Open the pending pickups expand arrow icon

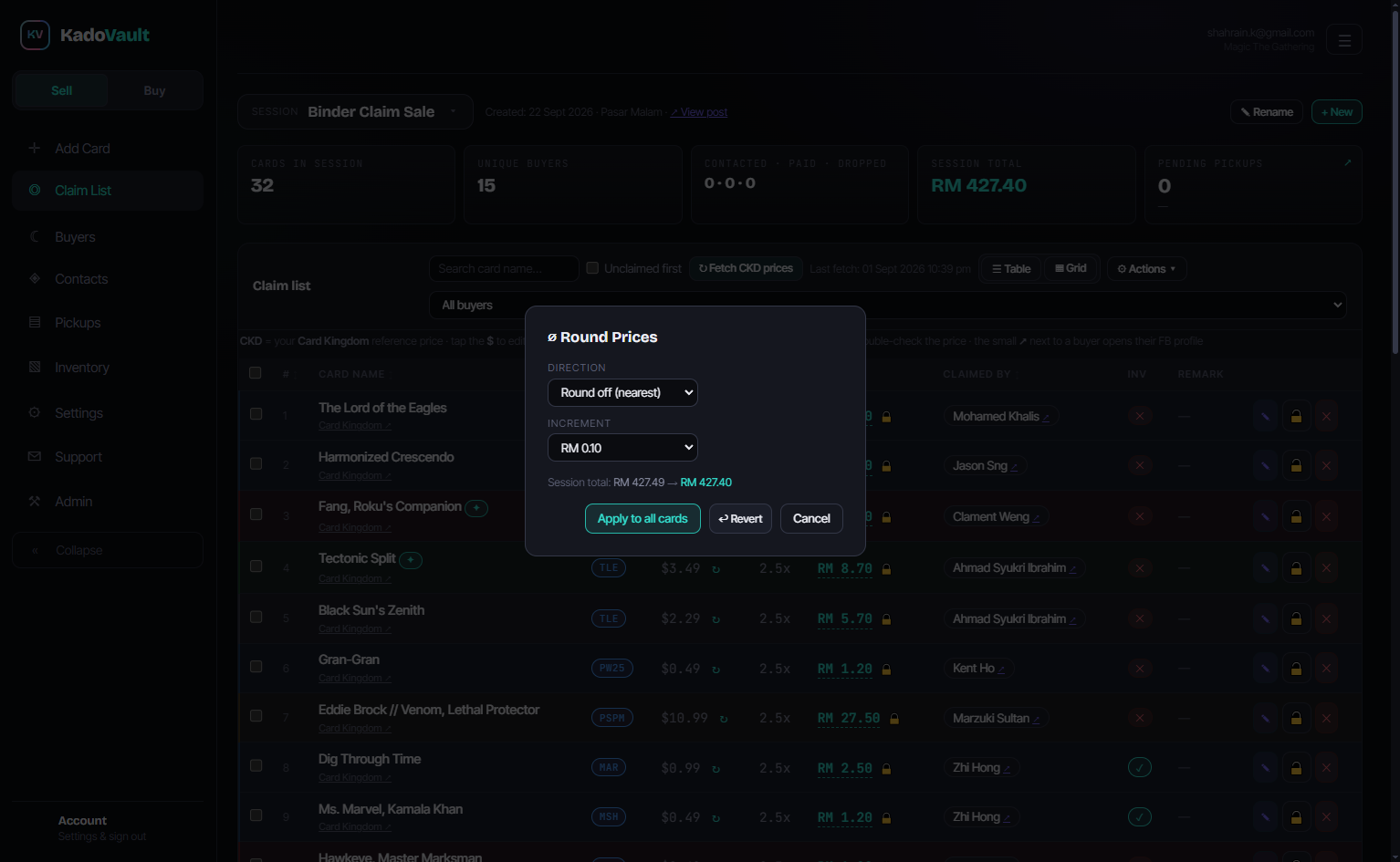tap(1347, 162)
